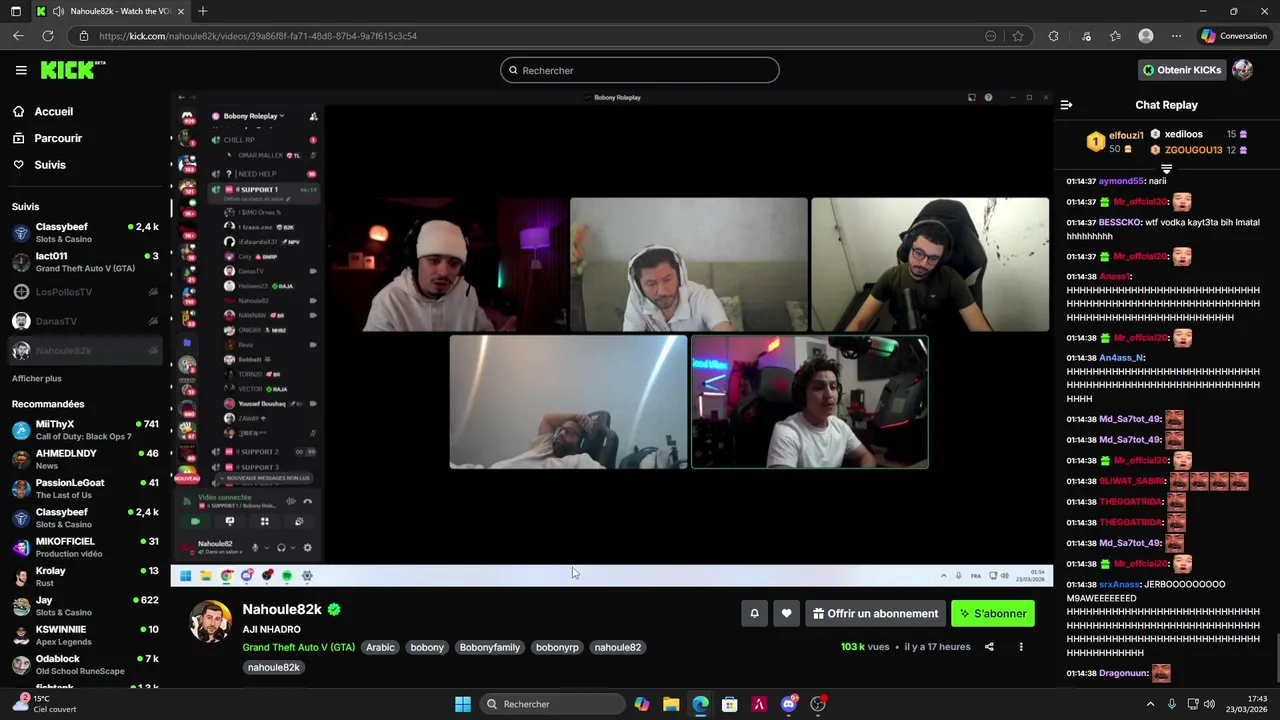
Task: Click Afficher plus in followed list
Action: click(x=36, y=379)
